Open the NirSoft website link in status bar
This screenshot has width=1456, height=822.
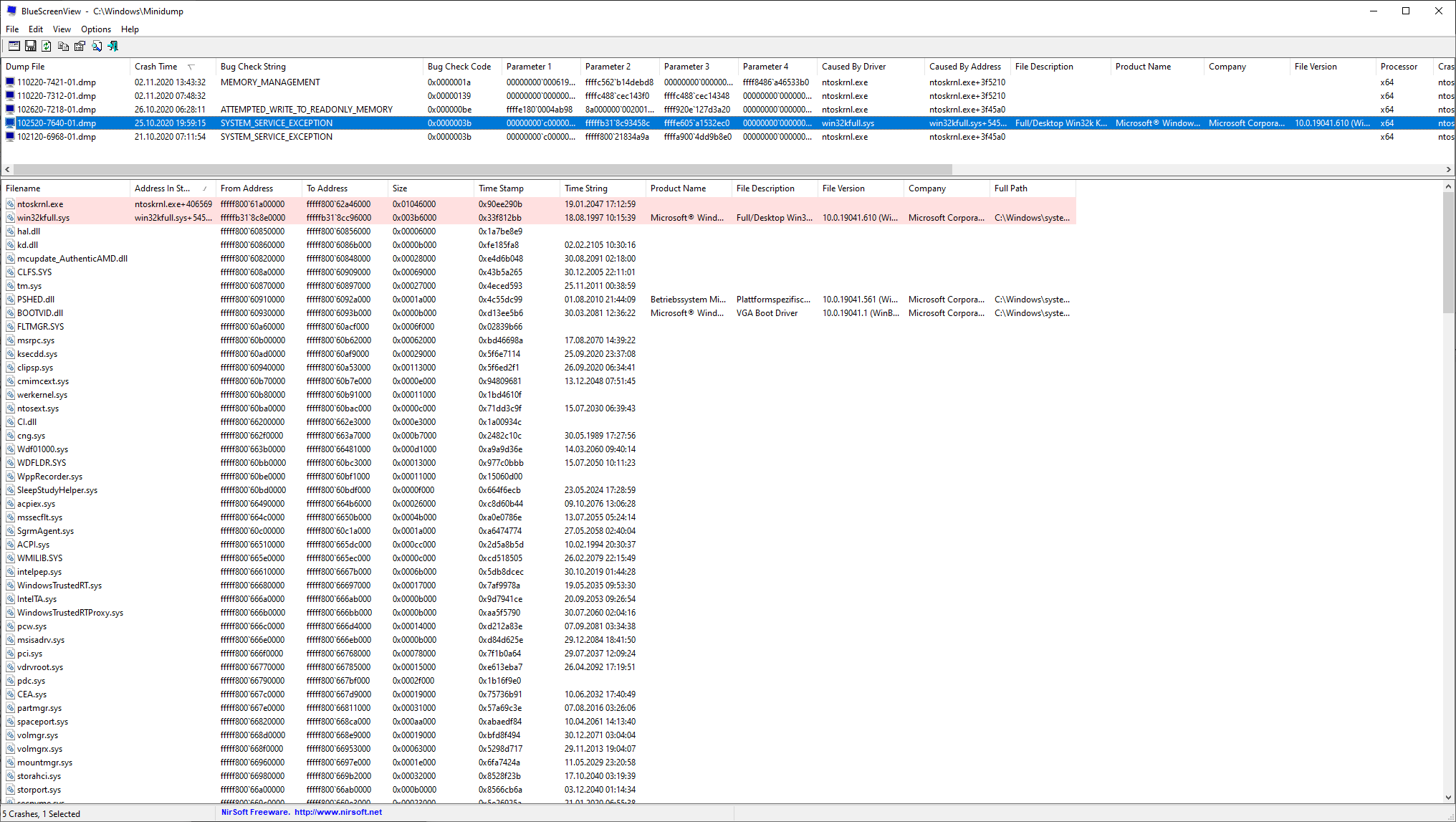click(x=337, y=812)
